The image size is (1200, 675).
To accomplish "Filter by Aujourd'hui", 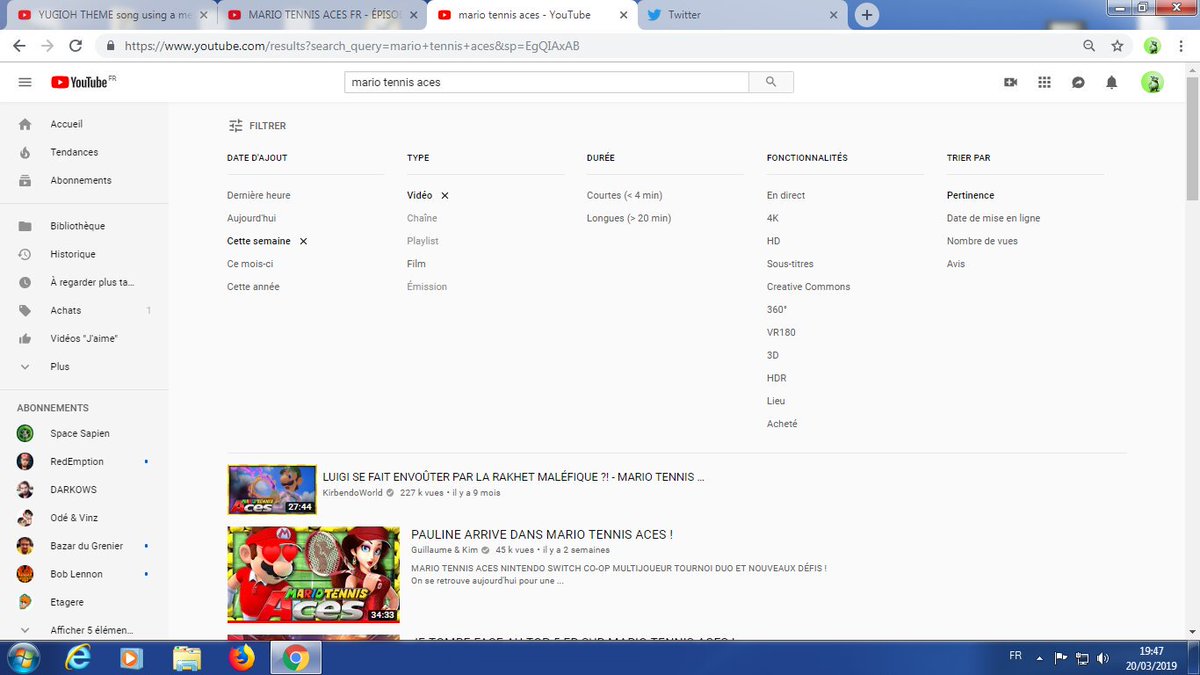I will click(251, 218).
